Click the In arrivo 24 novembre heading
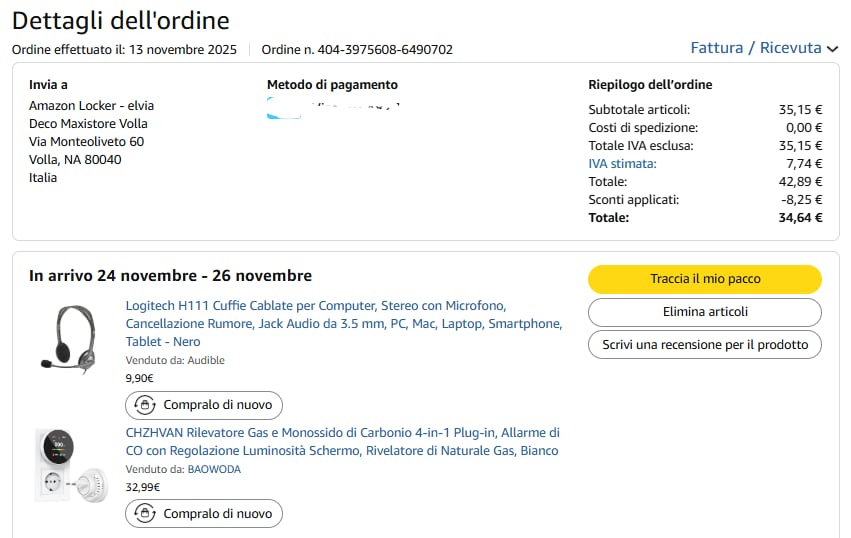This screenshot has width=851, height=538. point(170,276)
